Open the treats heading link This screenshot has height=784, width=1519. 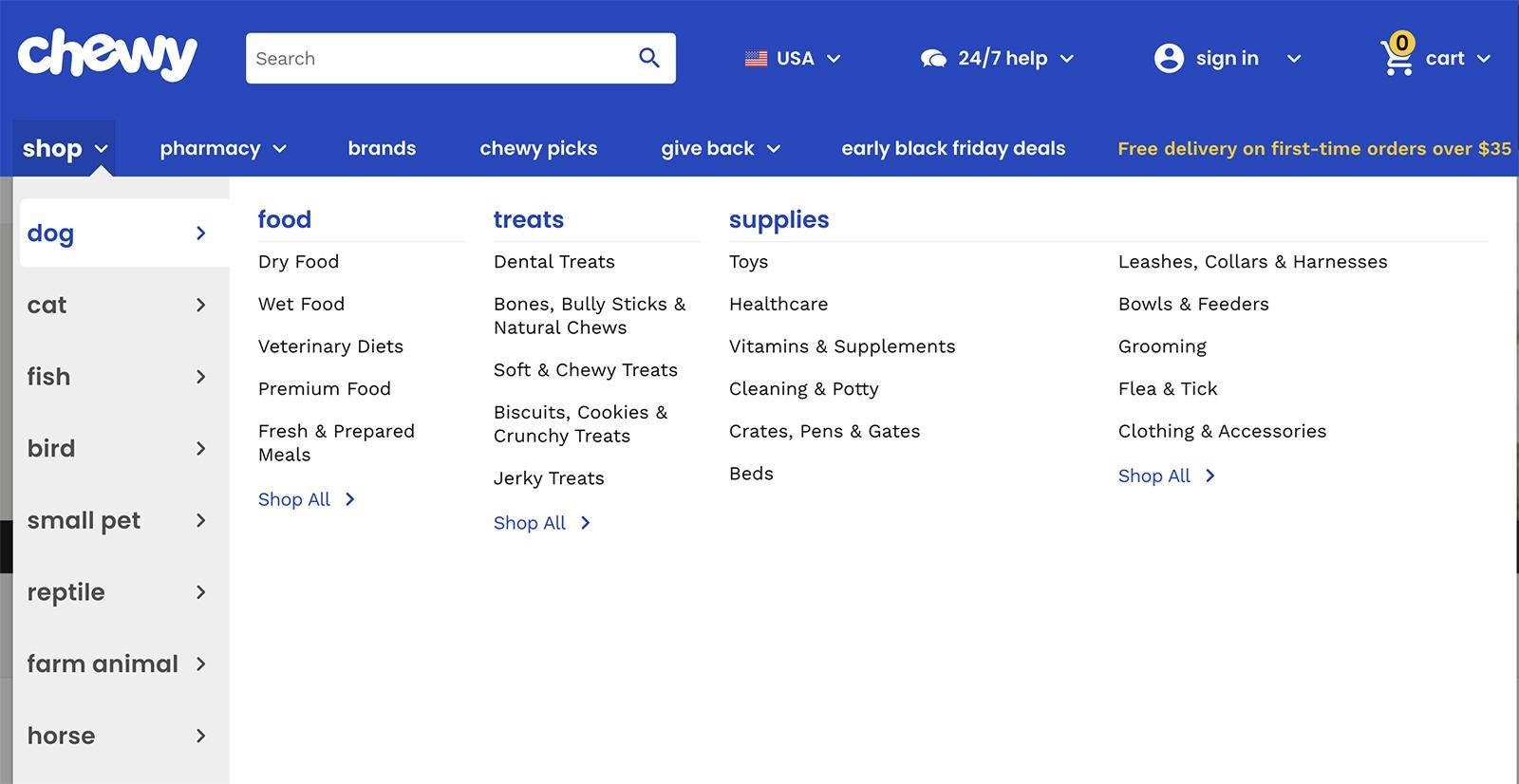click(529, 219)
